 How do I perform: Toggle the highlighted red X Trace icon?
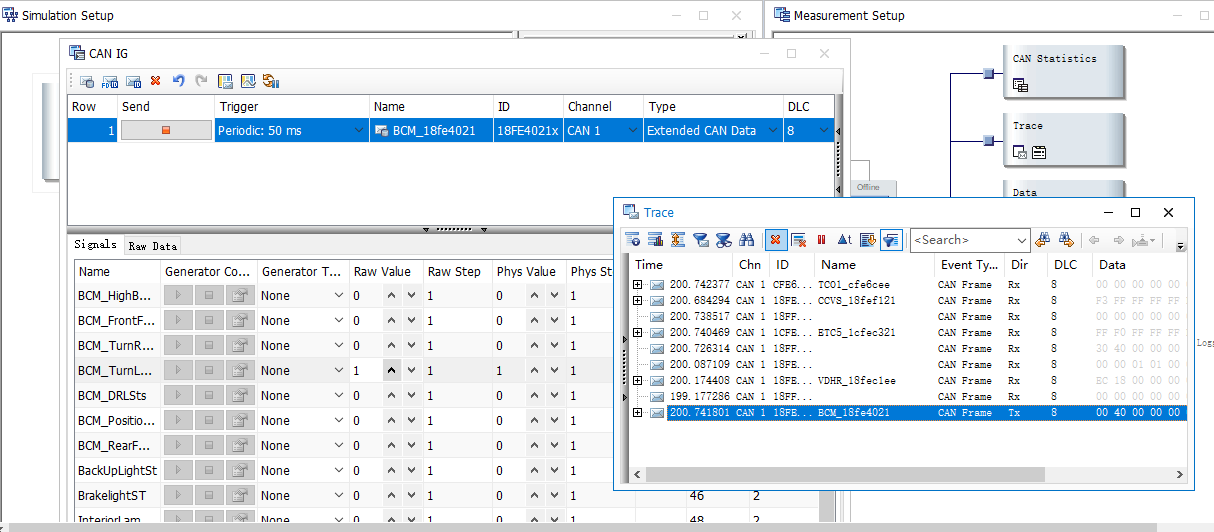point(775,240)
